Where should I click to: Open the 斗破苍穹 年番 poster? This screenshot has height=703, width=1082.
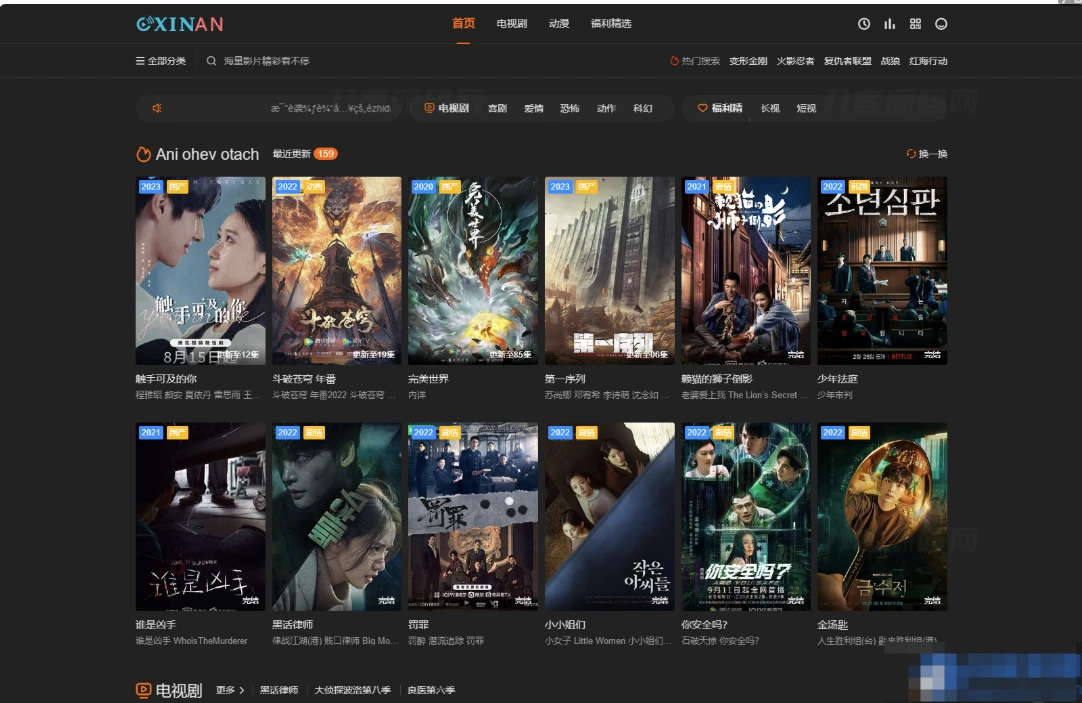pyautogui.click(x=337, y=270)
